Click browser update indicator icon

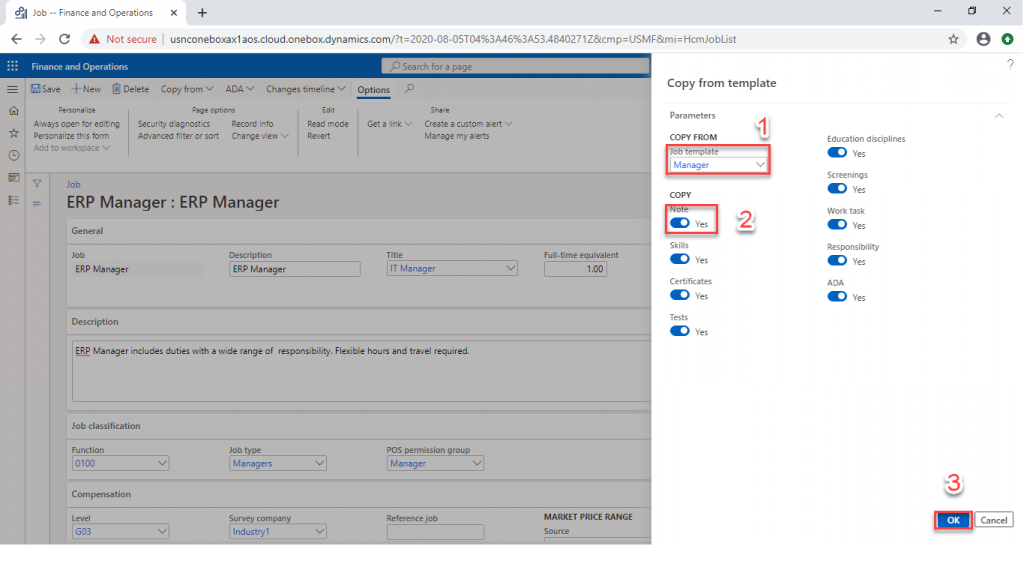(1007, 39)
